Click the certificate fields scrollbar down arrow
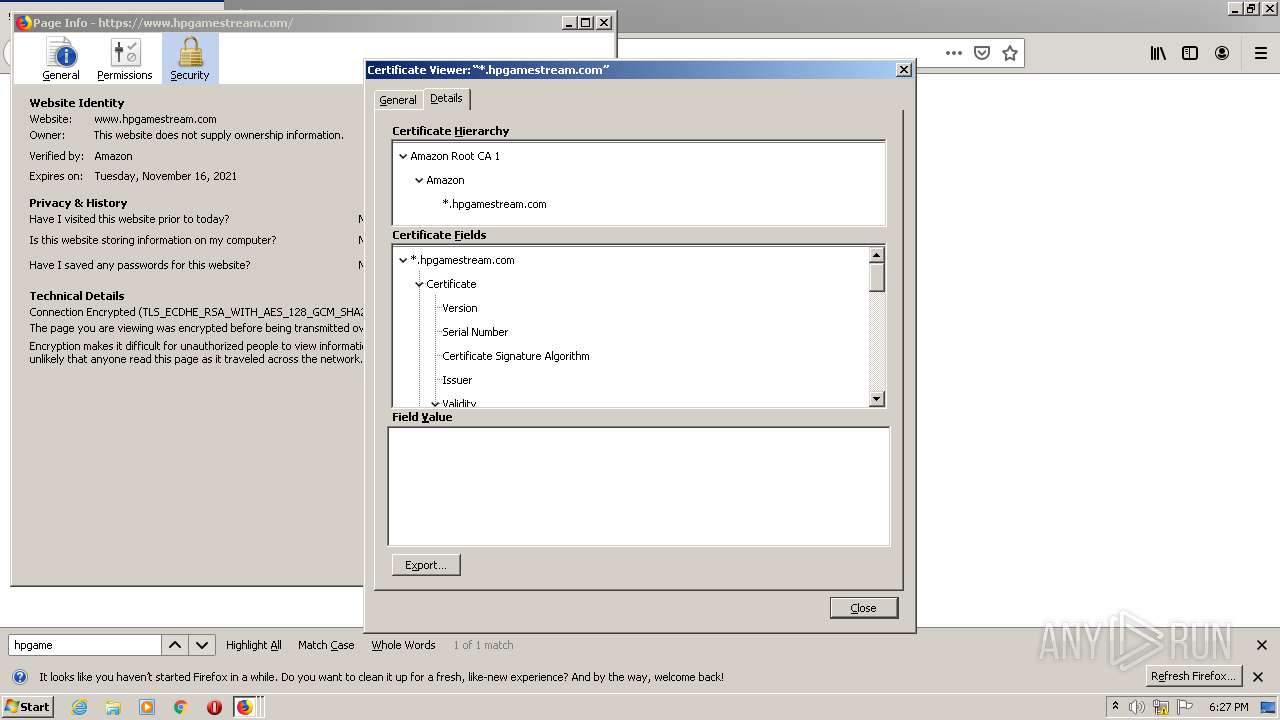Viewport: 1280px width, 720px height. tap(877, 399)
